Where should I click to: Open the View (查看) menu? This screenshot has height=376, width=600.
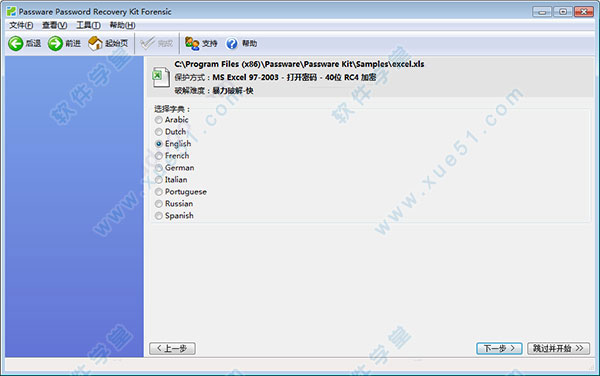pos(54,25)
